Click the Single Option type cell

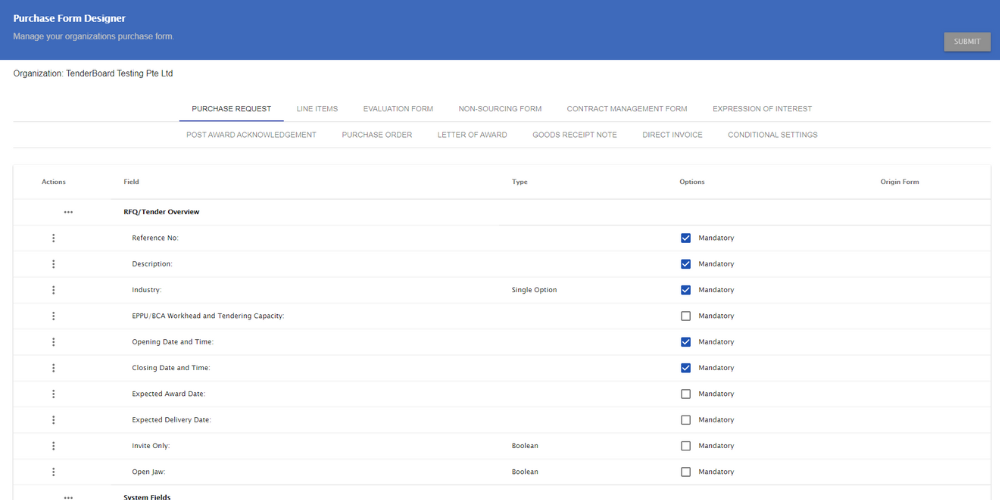click(534, 290)
